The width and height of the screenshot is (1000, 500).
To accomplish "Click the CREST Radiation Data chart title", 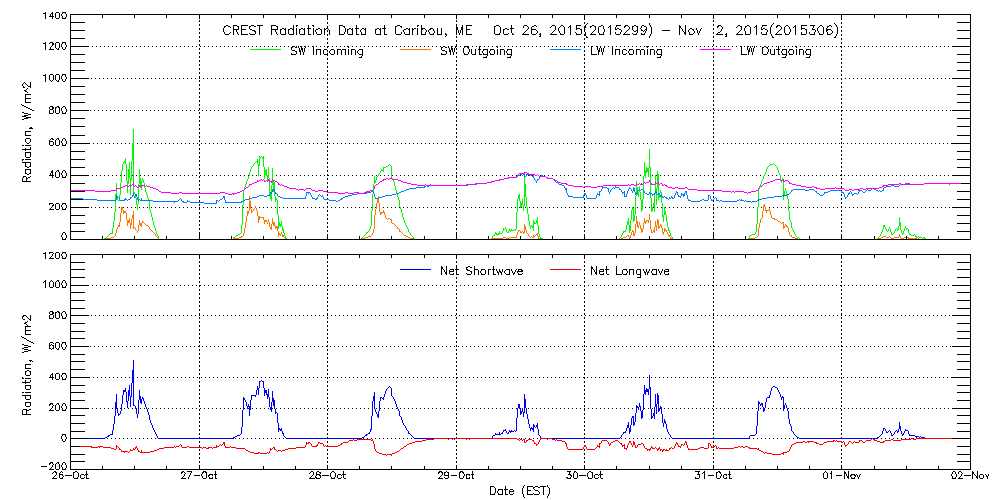I will (x=530, y=31).
